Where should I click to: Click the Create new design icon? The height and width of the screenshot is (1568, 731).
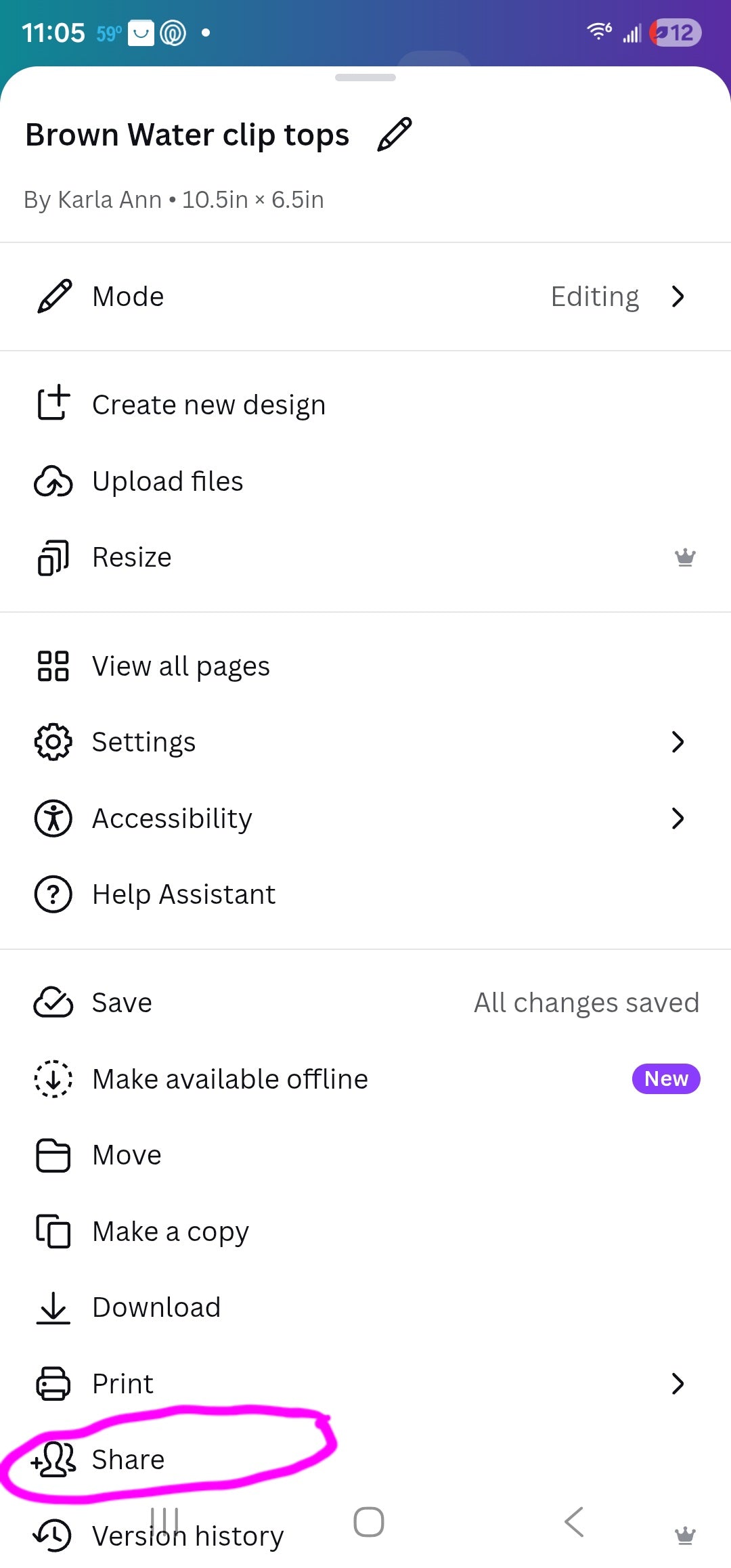(53, 404)
